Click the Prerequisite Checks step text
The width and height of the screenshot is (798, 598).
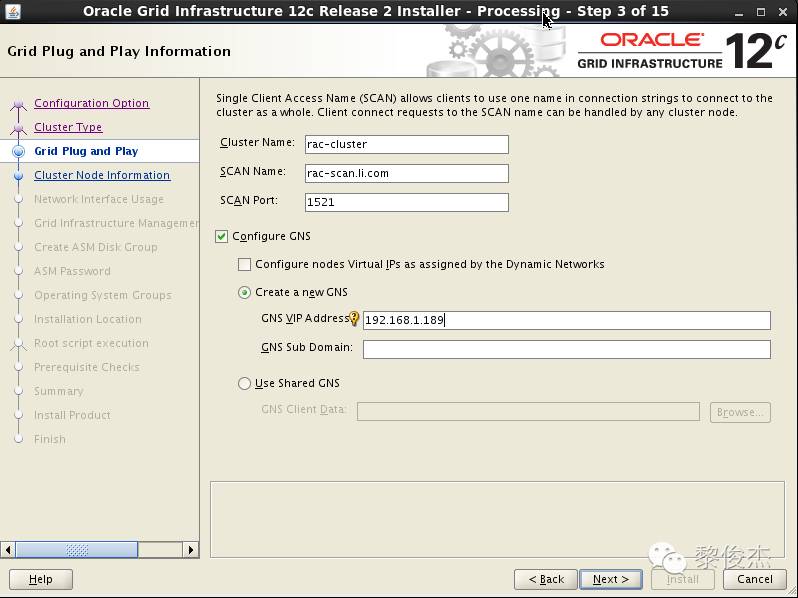pos(87,367)
